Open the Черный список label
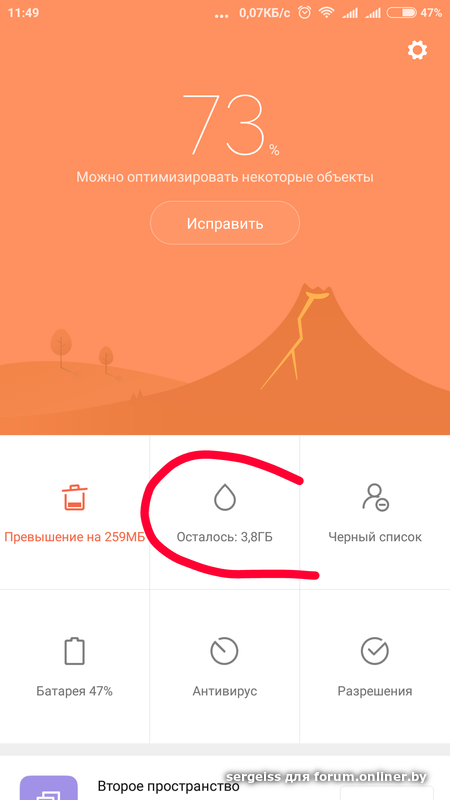This screenshot has height=800, width=450. [x=375, y=537]
